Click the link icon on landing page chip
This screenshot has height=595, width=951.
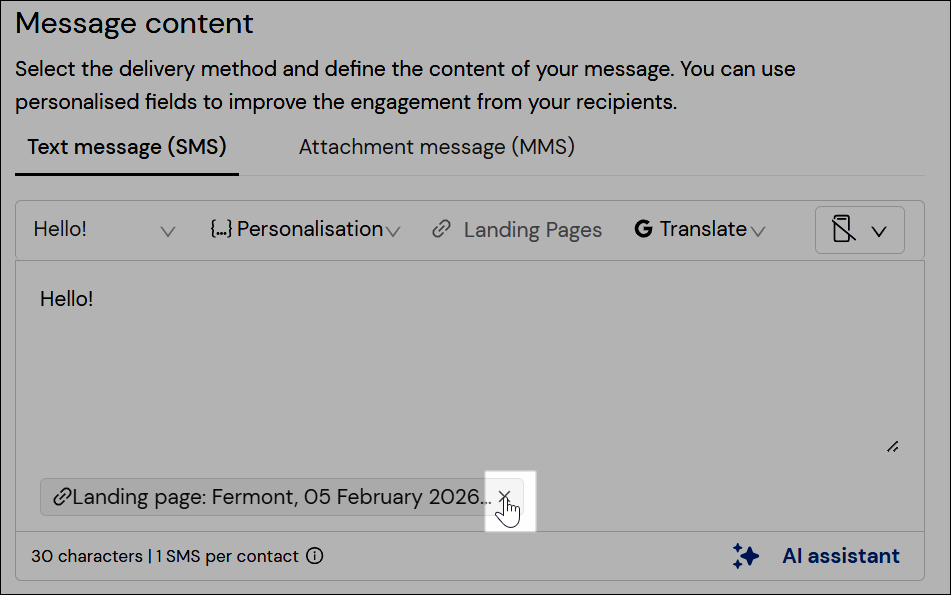pyautogui.click(x=62, y=497)
